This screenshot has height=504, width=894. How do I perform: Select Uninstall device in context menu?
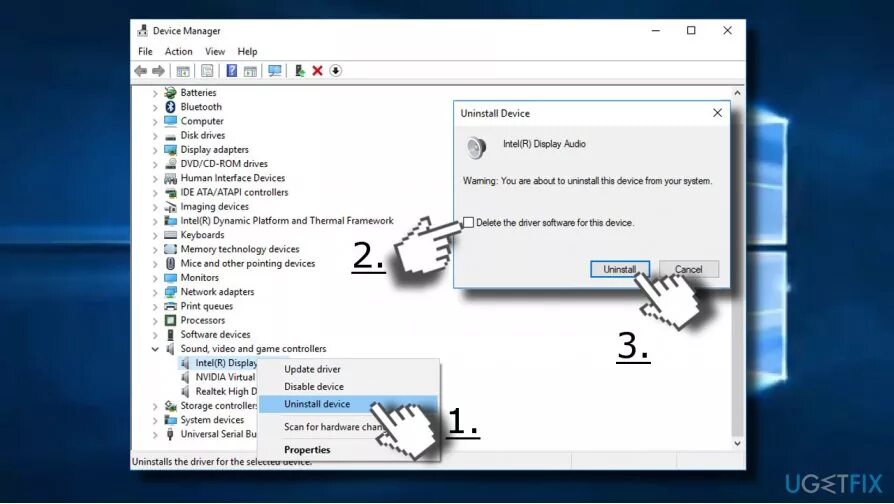348,404
